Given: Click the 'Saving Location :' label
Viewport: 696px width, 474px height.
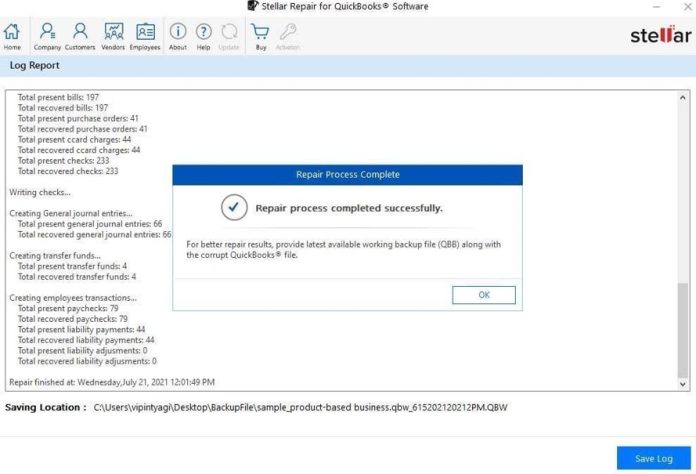Looking at the screenshot, I should [x=46, y=407].
